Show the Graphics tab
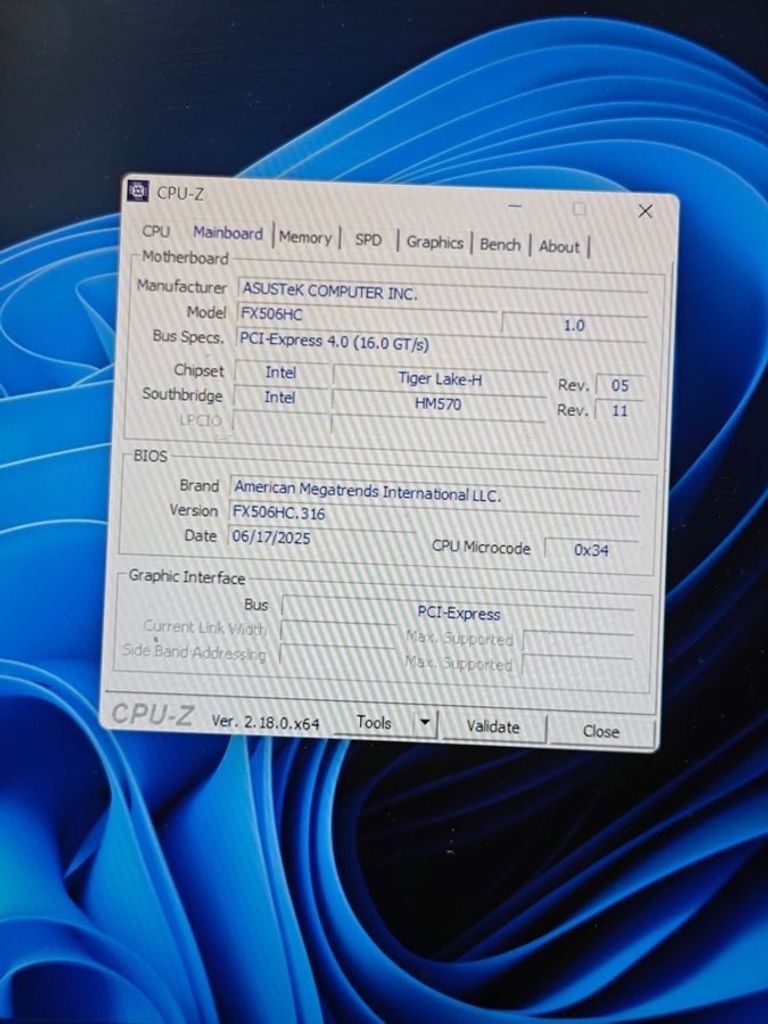 click(x=434, y=242)
